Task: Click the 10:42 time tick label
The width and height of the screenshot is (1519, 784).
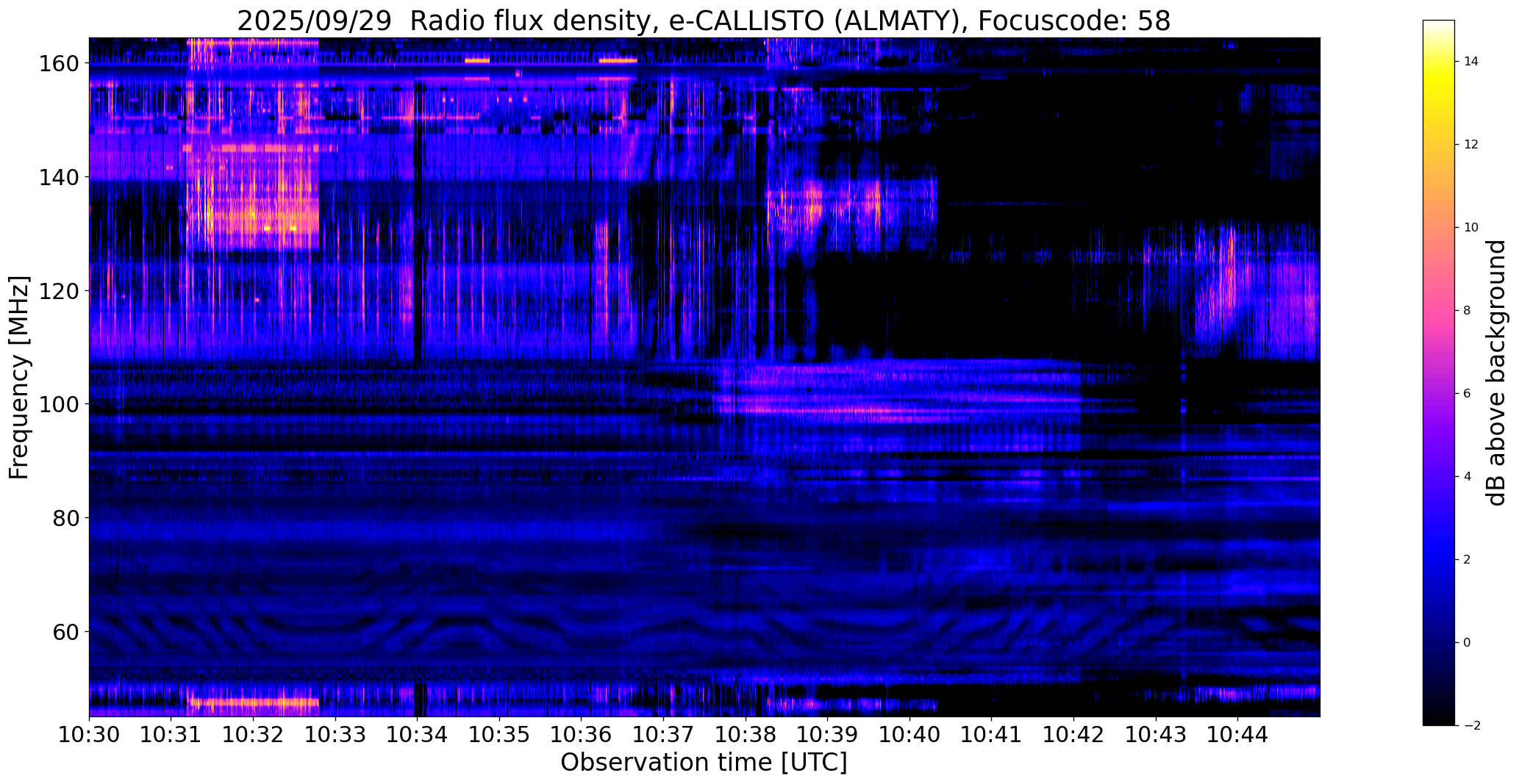Action: coord(1073,734)
